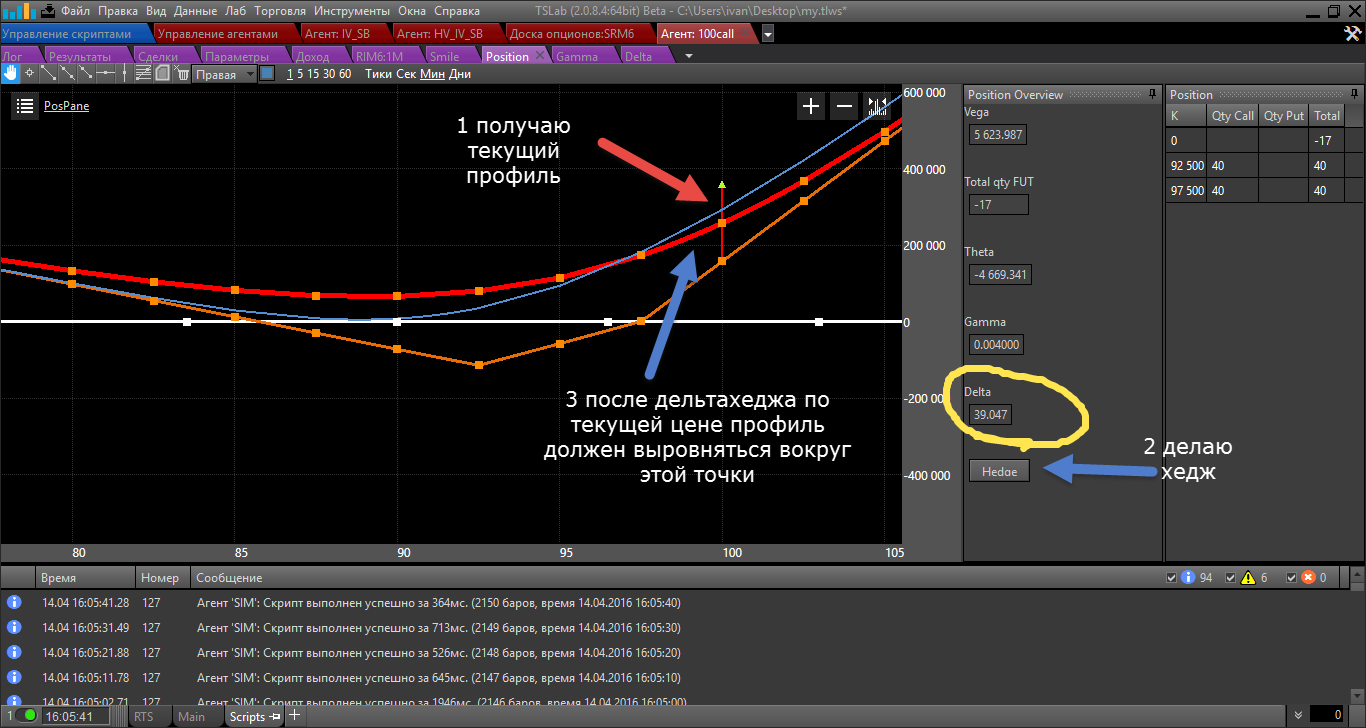The width and height of the screenshot is (1366, 728).
Task: Select the 60 interval
Action: coord(345,74)
